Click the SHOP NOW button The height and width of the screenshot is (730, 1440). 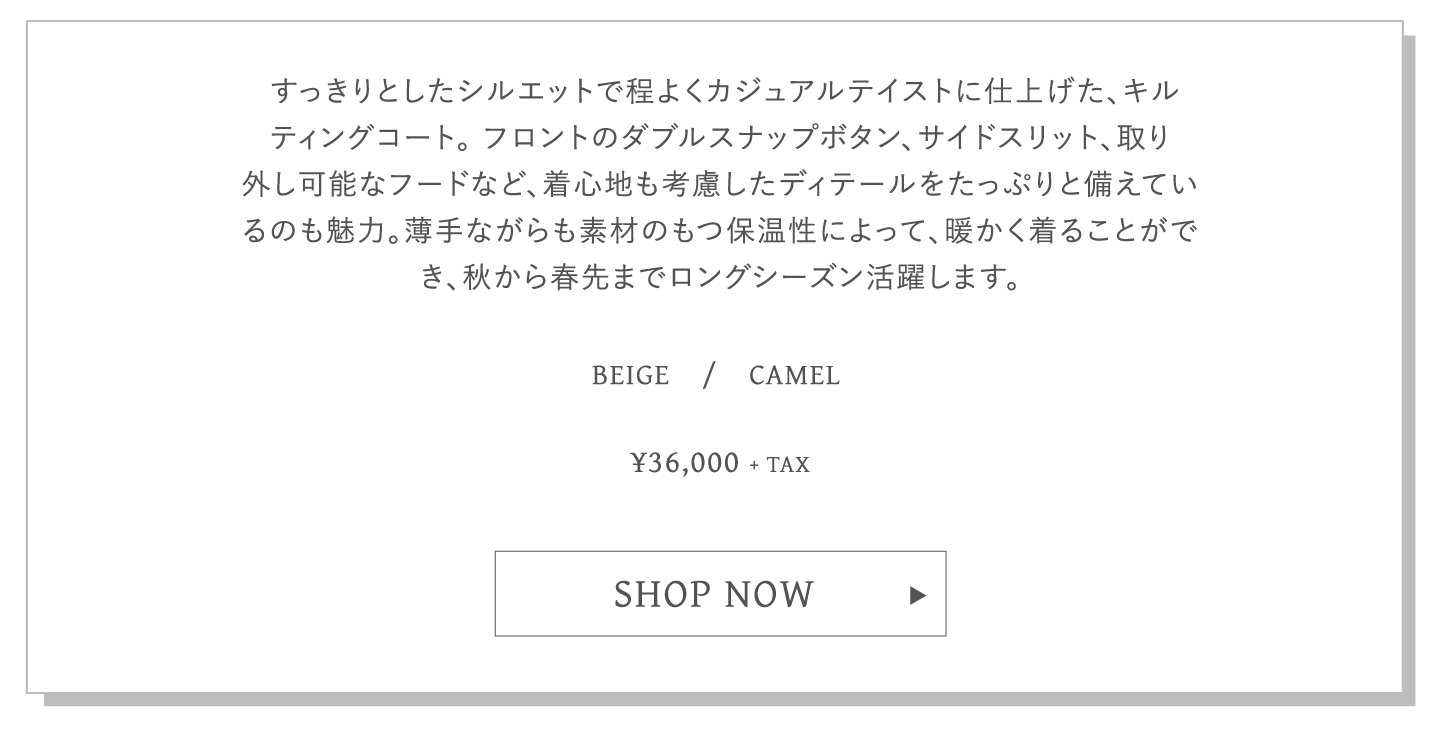tap(720, 594)
